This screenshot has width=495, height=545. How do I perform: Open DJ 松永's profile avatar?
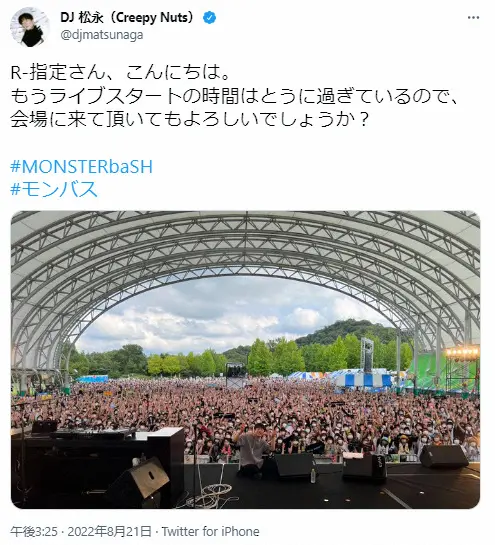tap(30, 27)
